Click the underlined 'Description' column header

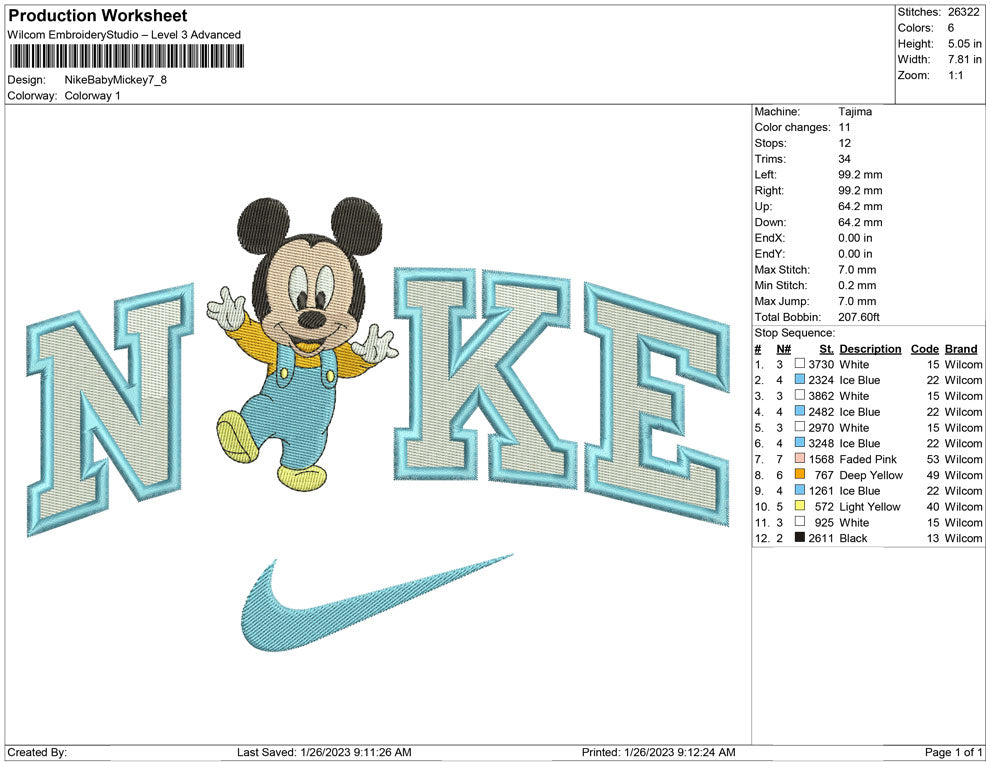coord(870,349)
